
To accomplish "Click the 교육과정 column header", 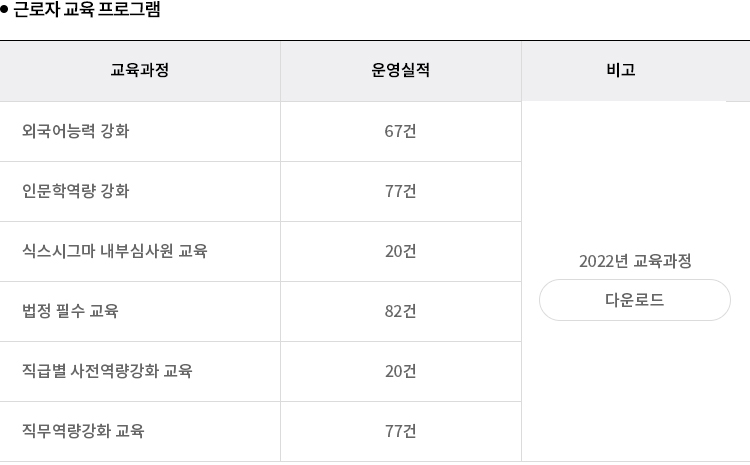I will coord(140,71).
